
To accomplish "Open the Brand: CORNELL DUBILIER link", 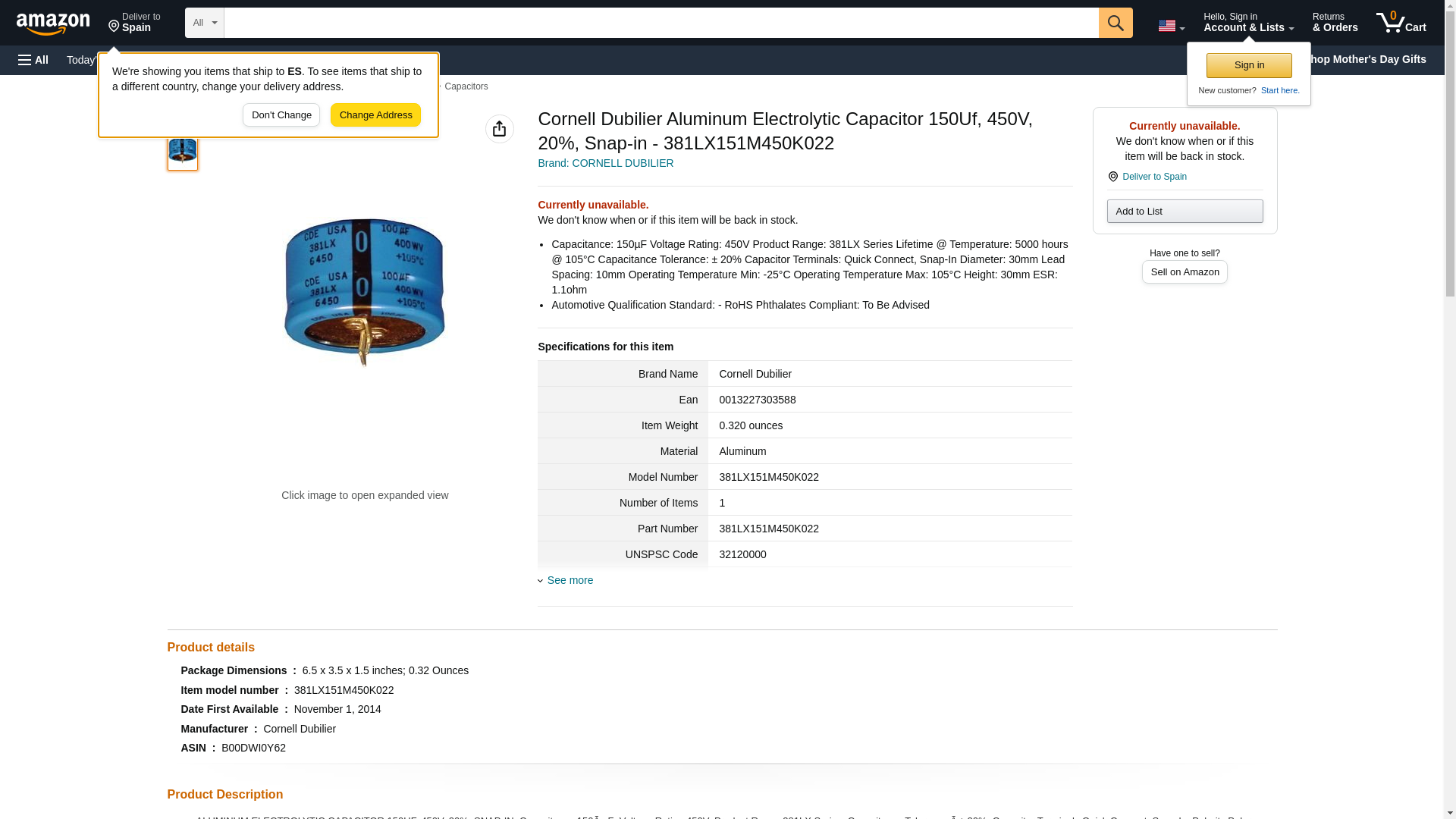I will pyautogui.click(x=605, y=163).
